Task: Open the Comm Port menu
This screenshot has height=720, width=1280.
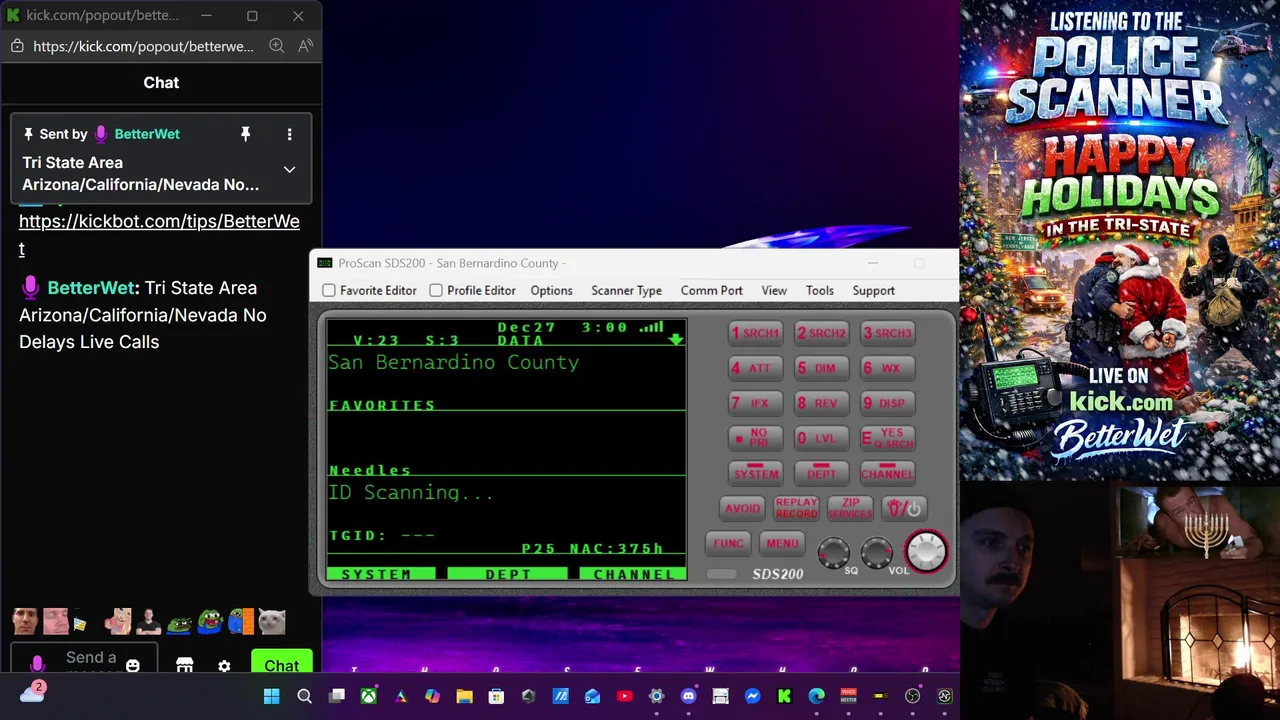Action: [x=711, y=290]
